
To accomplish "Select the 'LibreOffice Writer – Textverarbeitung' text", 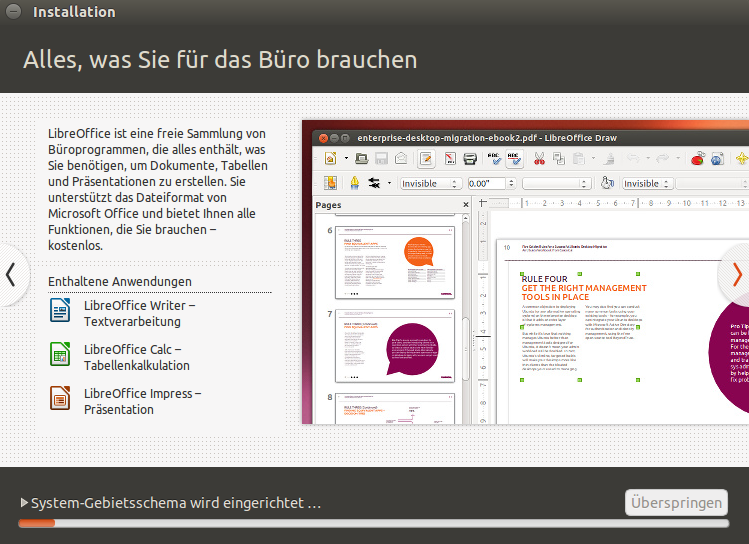I will tap(139, 313).
